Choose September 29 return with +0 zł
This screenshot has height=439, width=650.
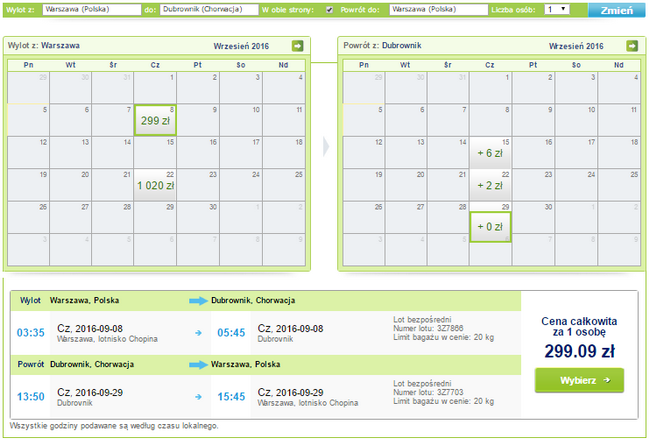click(x=490, y=226)
